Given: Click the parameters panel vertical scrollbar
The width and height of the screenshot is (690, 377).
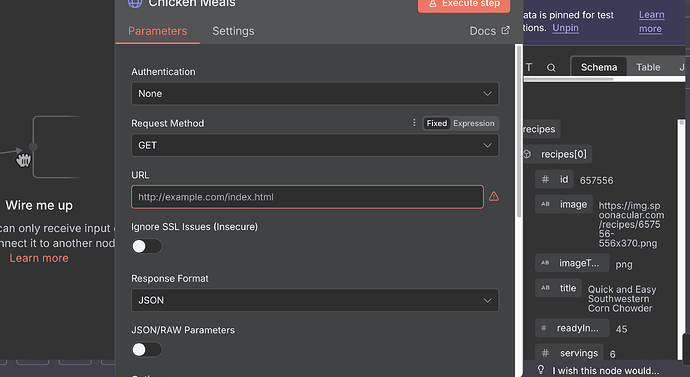Looking at the screenshot, I should [519, 131].
